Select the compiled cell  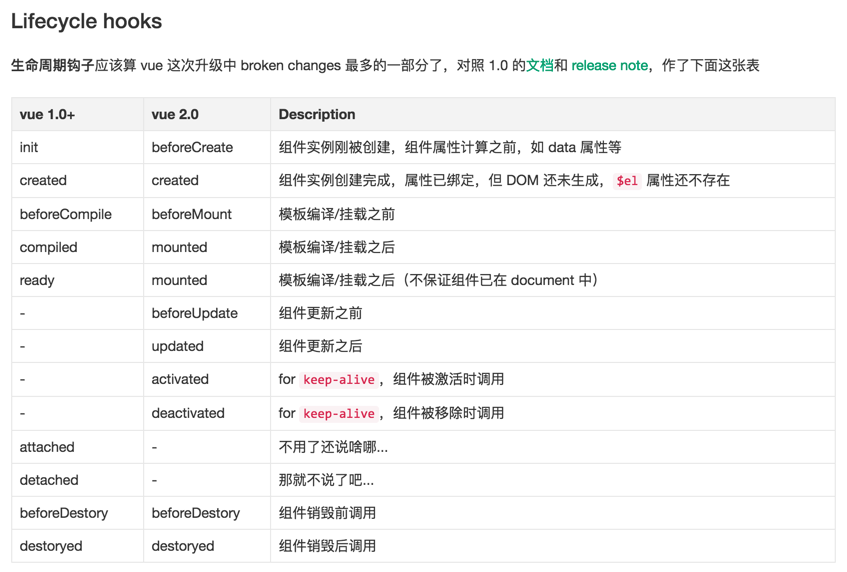[48, 247]
